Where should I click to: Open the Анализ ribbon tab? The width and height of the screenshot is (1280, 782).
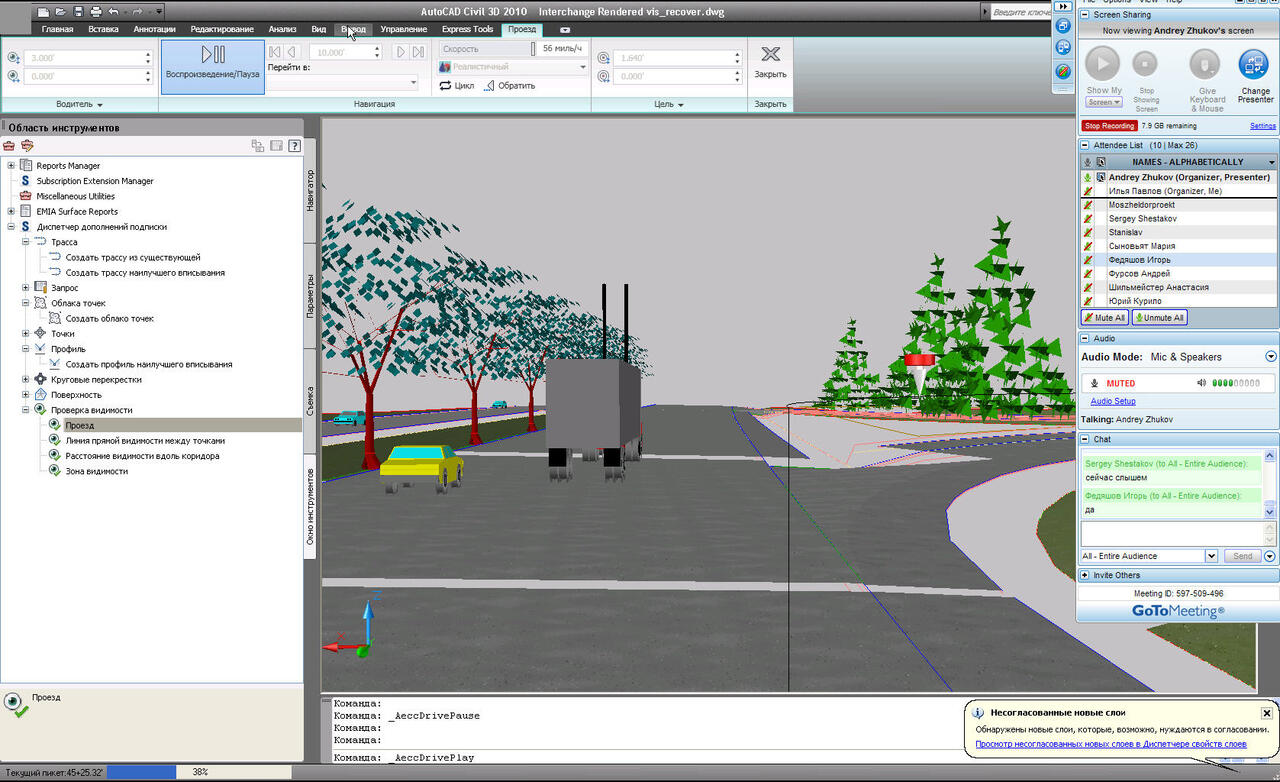[282, 29]
